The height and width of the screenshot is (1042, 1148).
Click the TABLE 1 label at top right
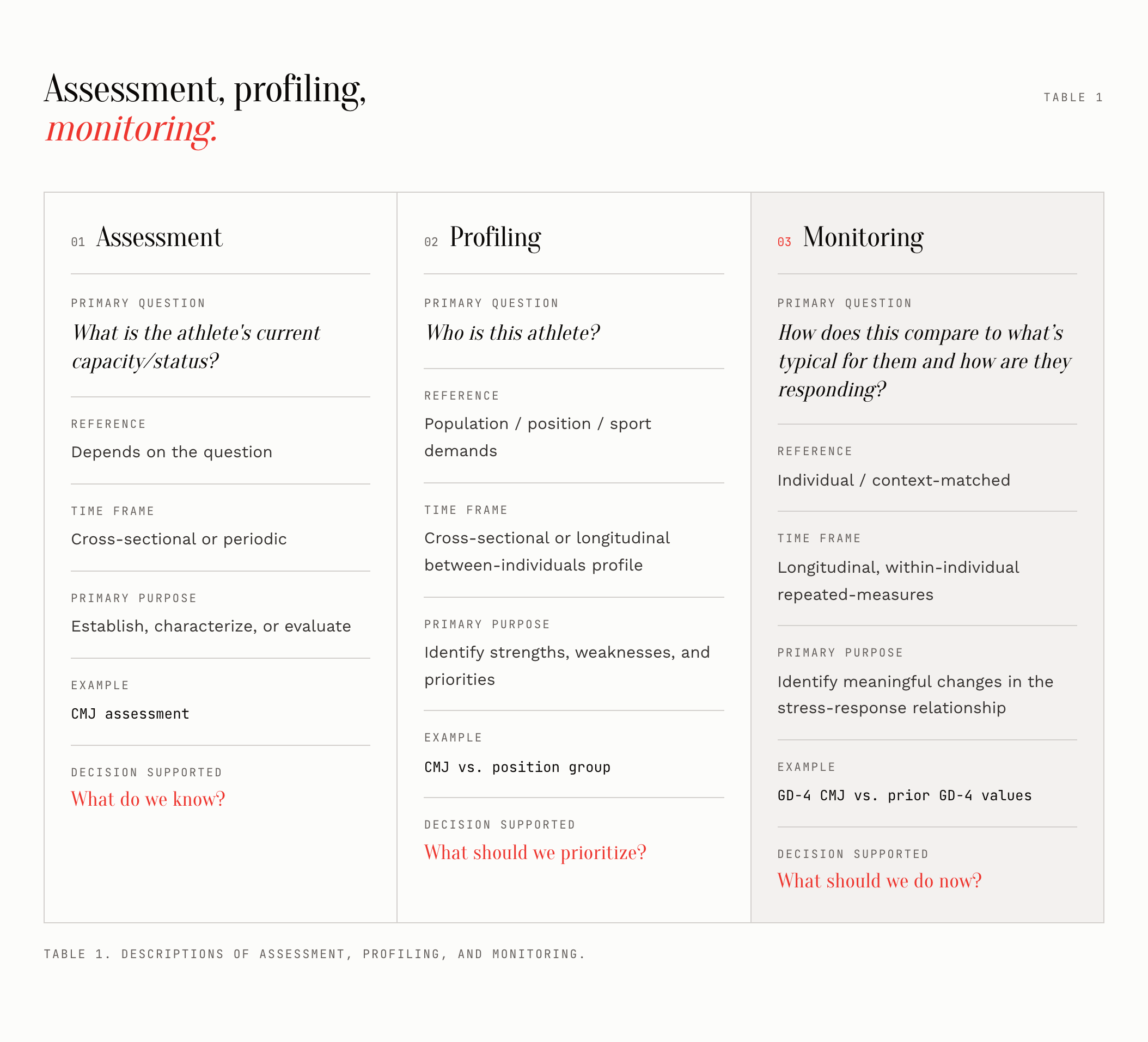click(x=1073, y=97)
